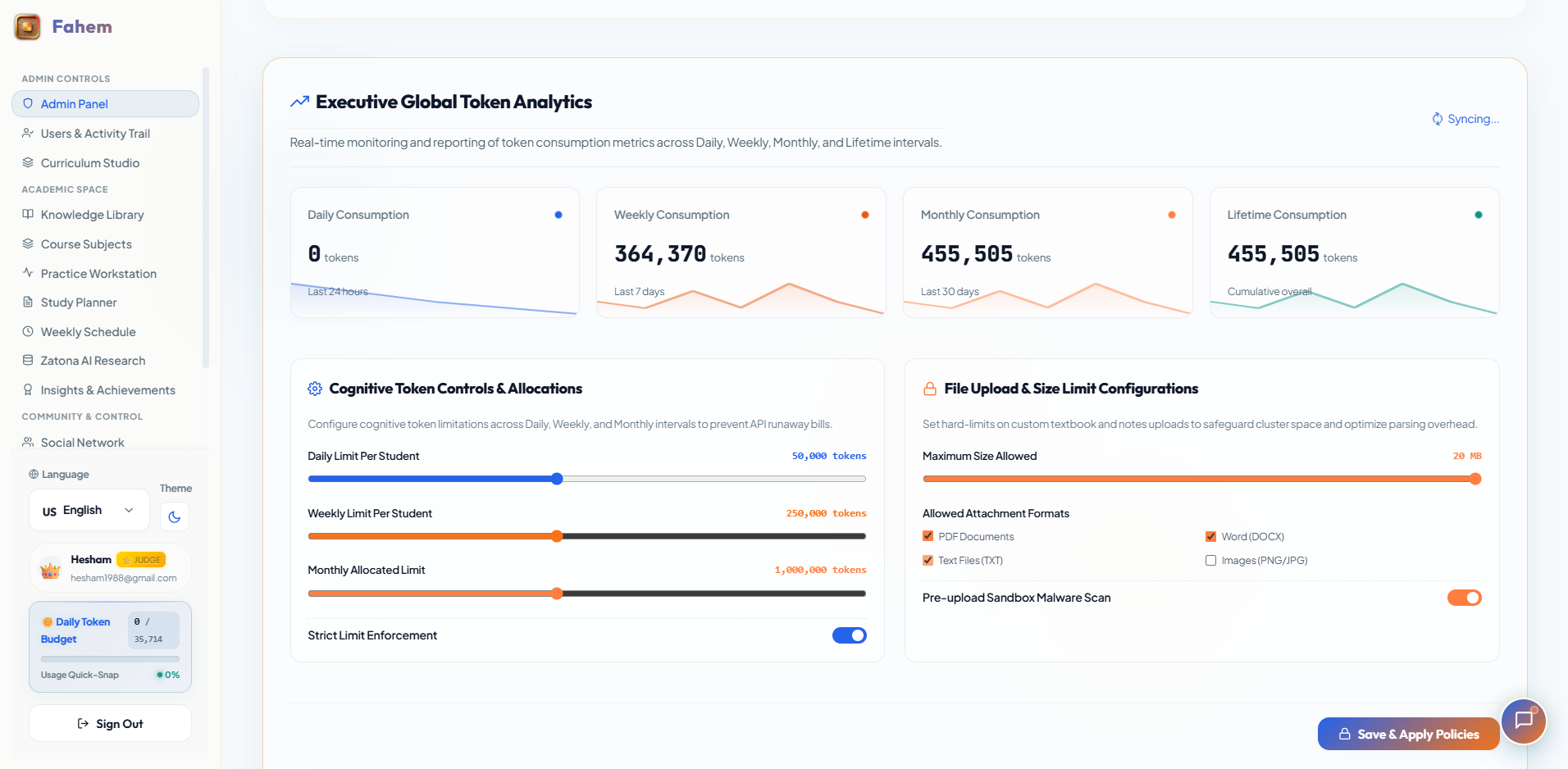Click Save & Apply Policies button
The width and height of the screenshot is (1568, 769).
(x=1409, y=734)
